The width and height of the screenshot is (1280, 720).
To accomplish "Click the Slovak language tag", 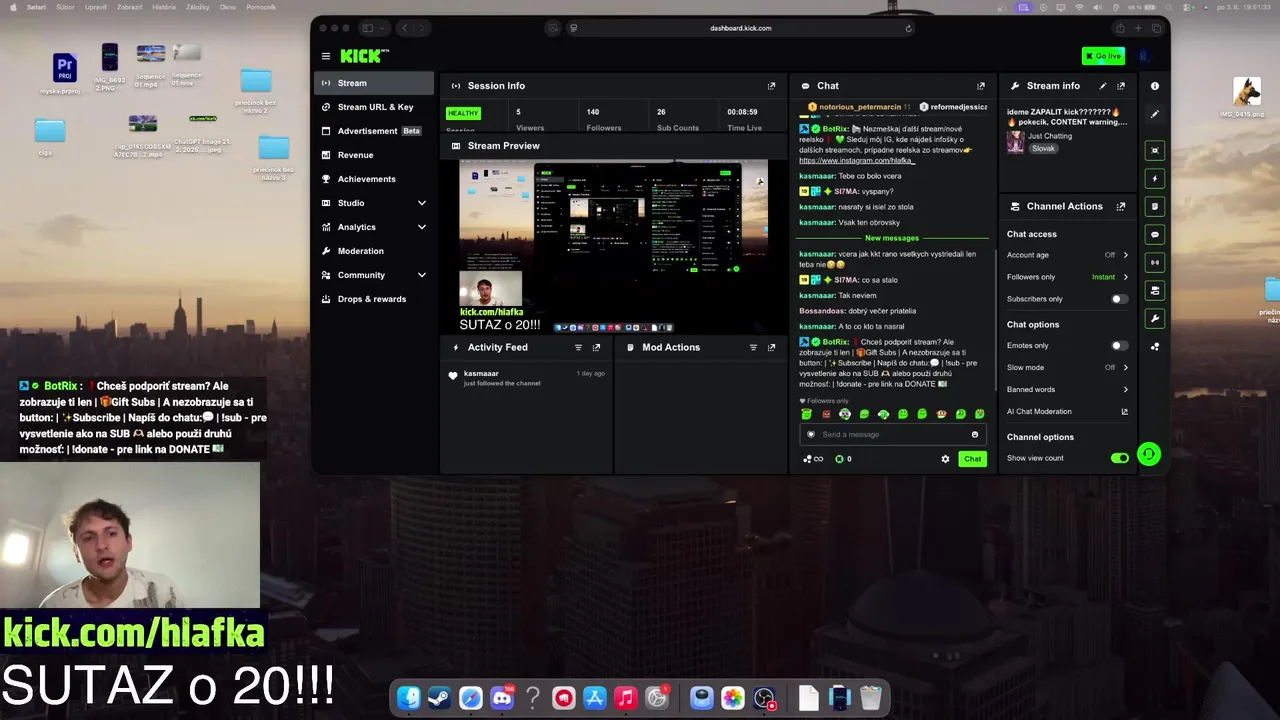I will point(1043,149).
